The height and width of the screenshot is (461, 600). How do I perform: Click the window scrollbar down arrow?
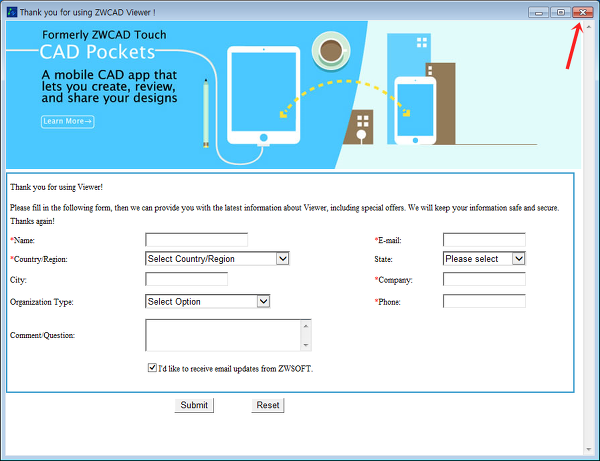point(589,449)
